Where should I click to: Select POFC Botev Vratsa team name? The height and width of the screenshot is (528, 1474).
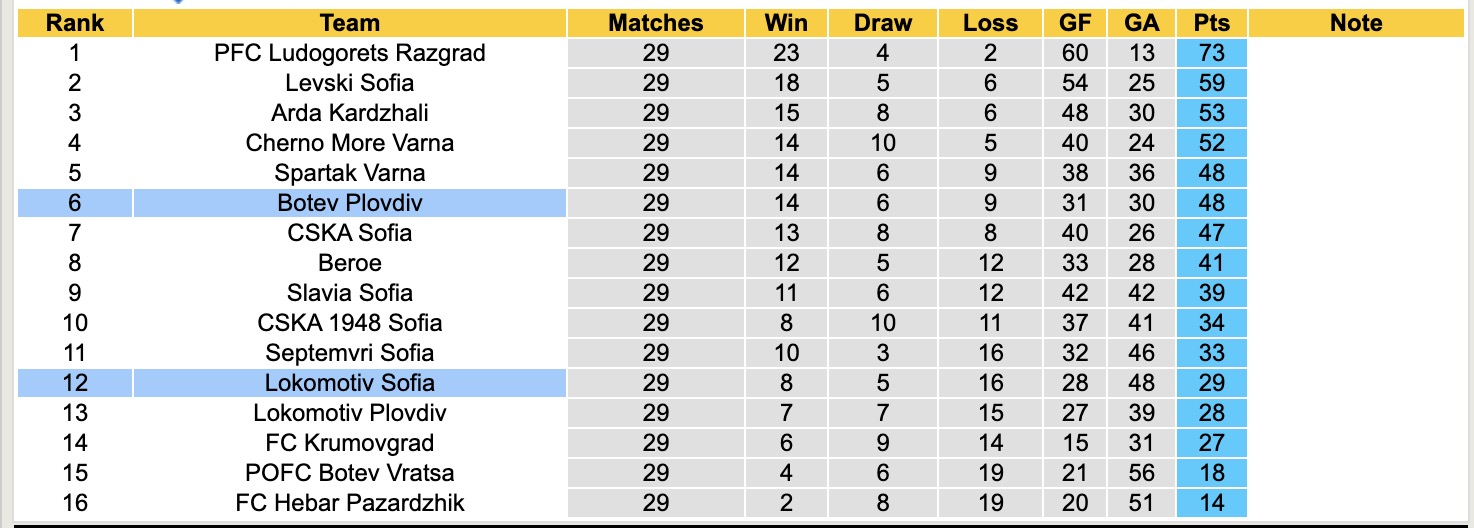click(350, 473)
